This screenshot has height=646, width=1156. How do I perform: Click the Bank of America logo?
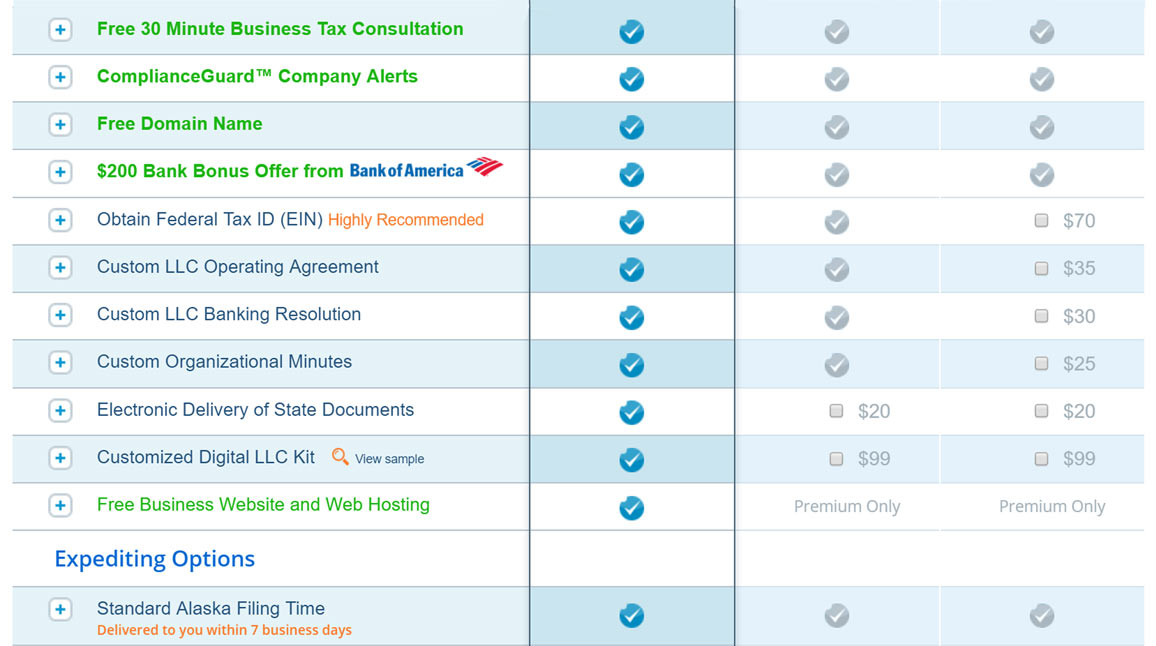coord(425,169)
